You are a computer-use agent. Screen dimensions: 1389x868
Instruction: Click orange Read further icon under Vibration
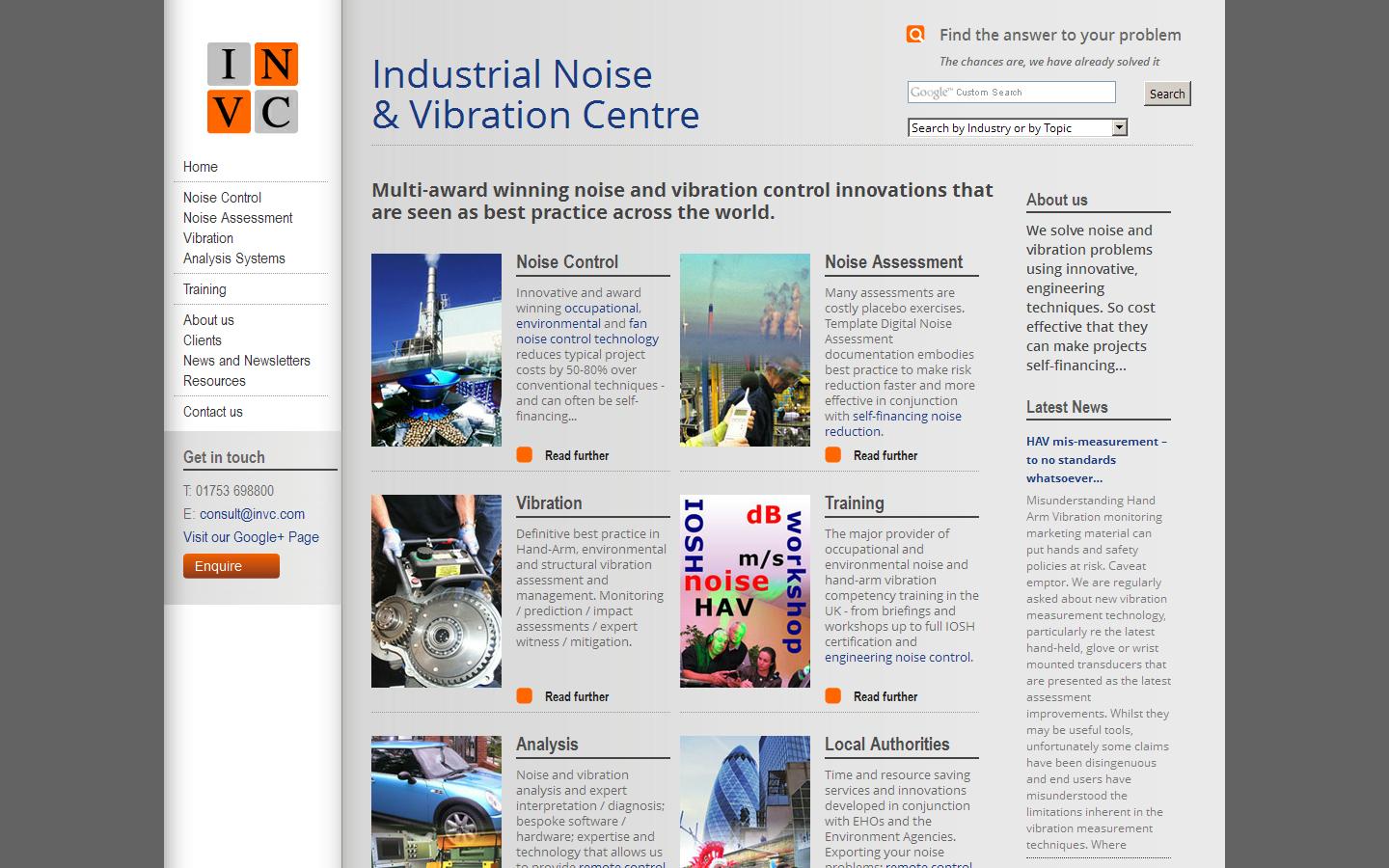point(524,696)
